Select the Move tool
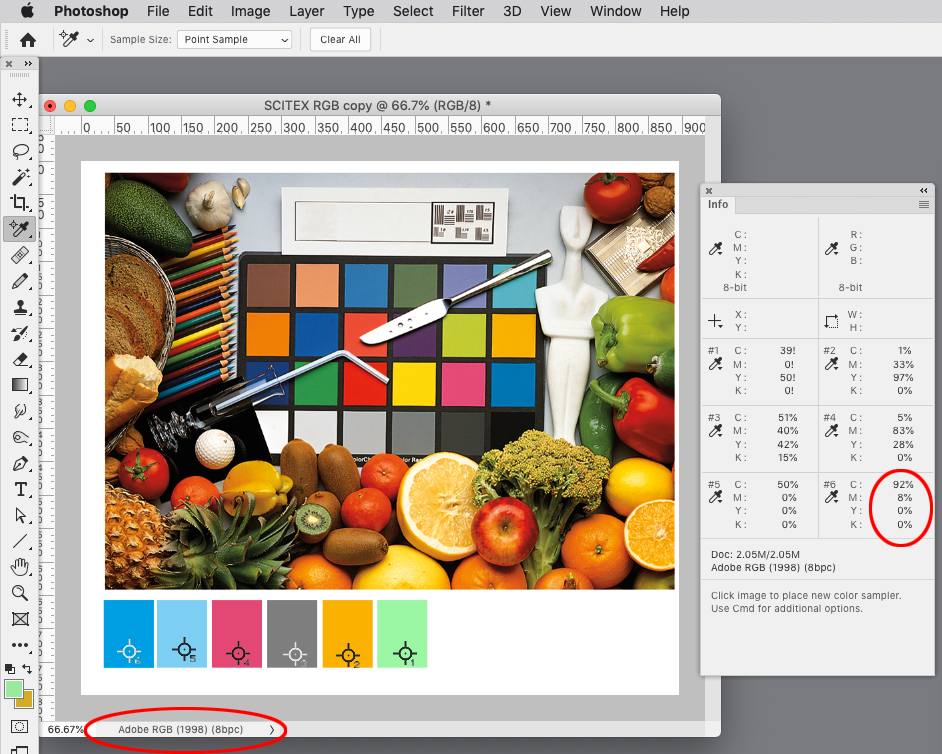The height and width of the screenshot is (754, 942). [20, 100]
